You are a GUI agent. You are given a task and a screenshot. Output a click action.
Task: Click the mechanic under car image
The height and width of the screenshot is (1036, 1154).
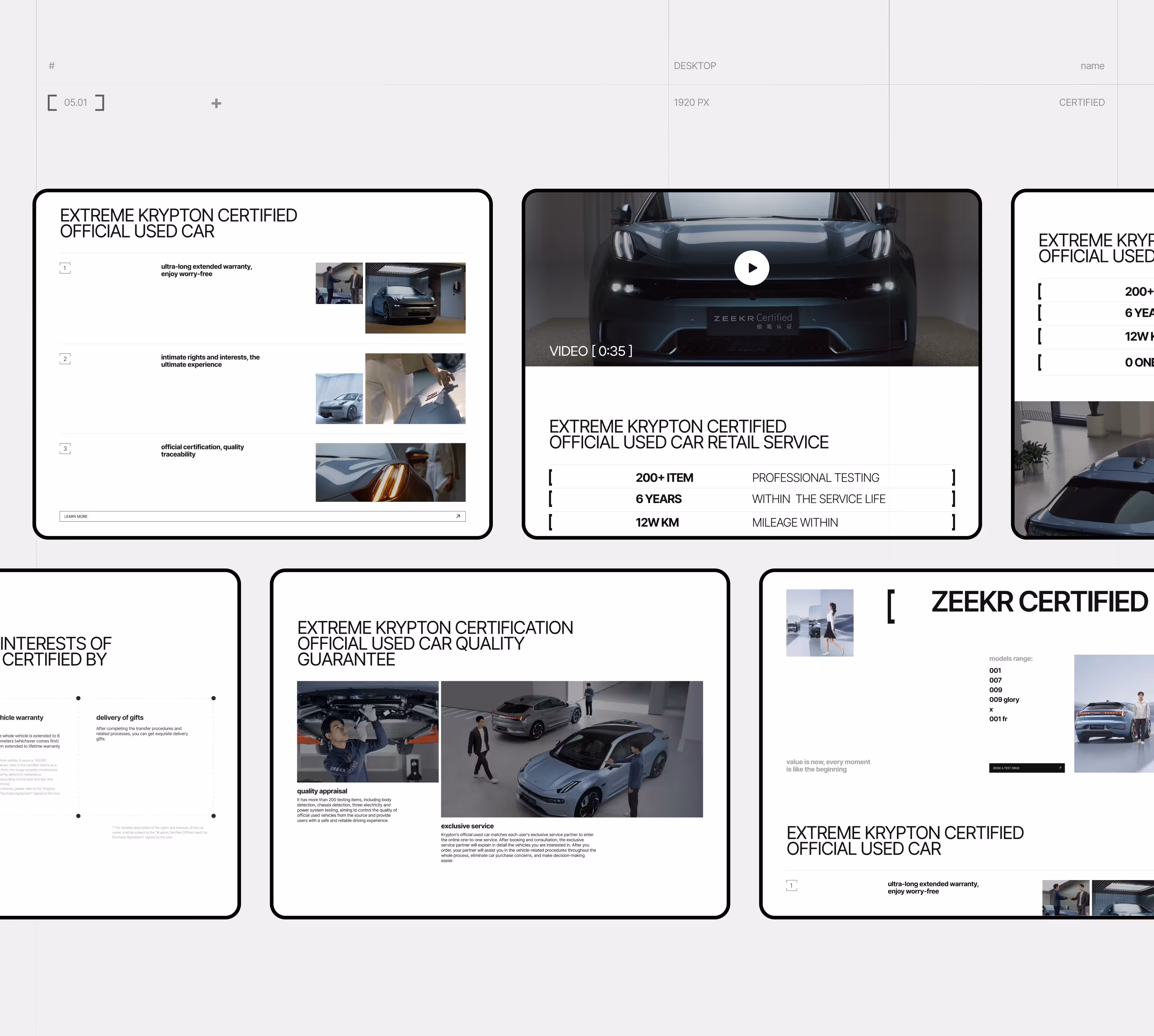[368, 731]
